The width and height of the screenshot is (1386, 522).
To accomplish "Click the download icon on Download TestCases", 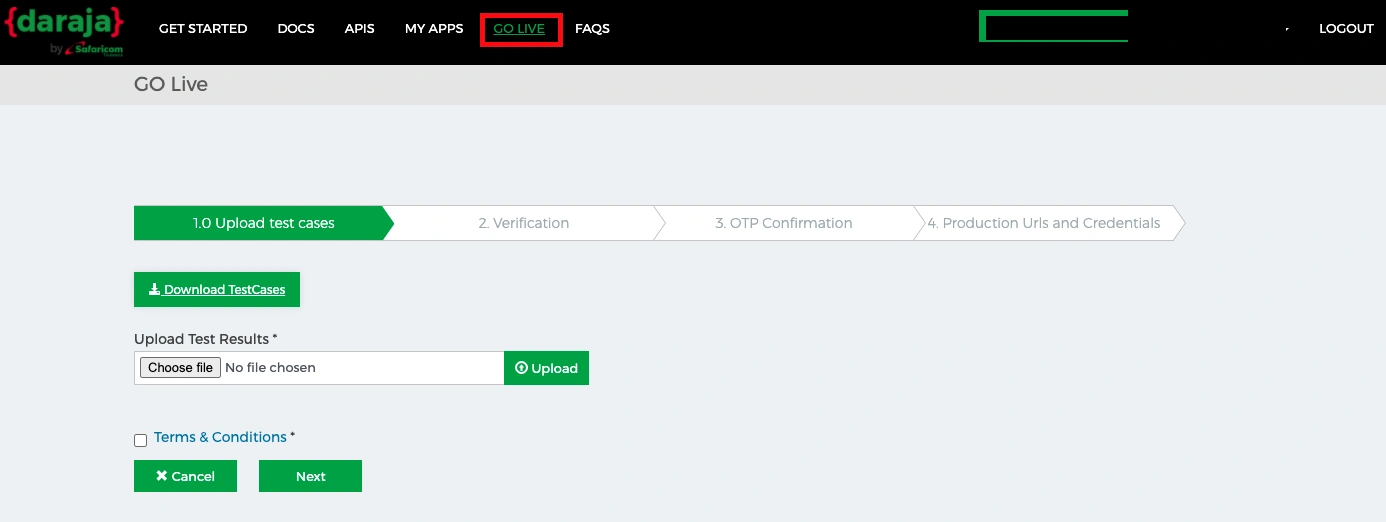I will [x=154, y=290].
